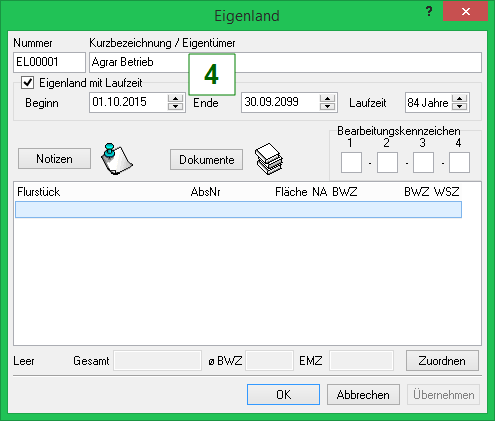Confirm with the OK button
The height and width of the screenshot is (421, 495).
point(283,395)
